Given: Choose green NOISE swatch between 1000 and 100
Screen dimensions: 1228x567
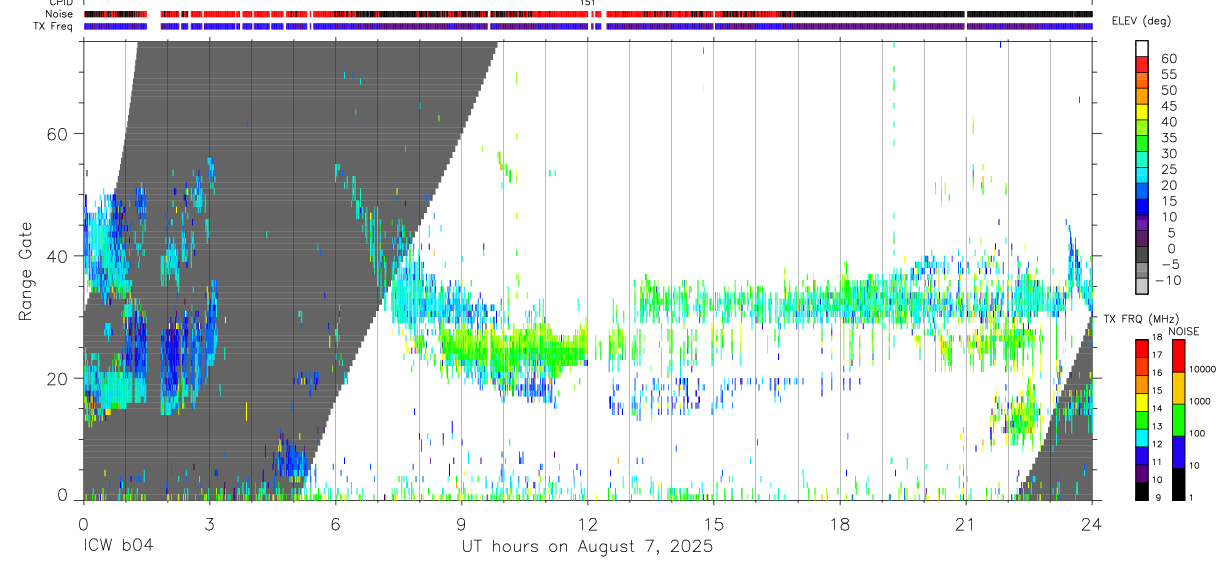Looking at the screenshot, I should pyautogui.click(x=1178, y=420).
